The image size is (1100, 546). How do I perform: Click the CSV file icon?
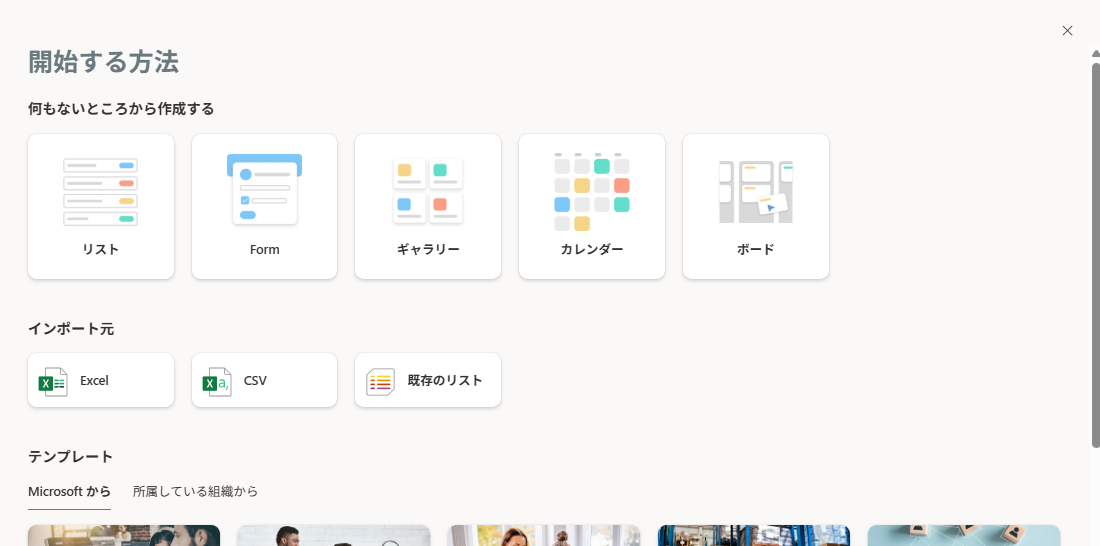[x=217, y=382]
